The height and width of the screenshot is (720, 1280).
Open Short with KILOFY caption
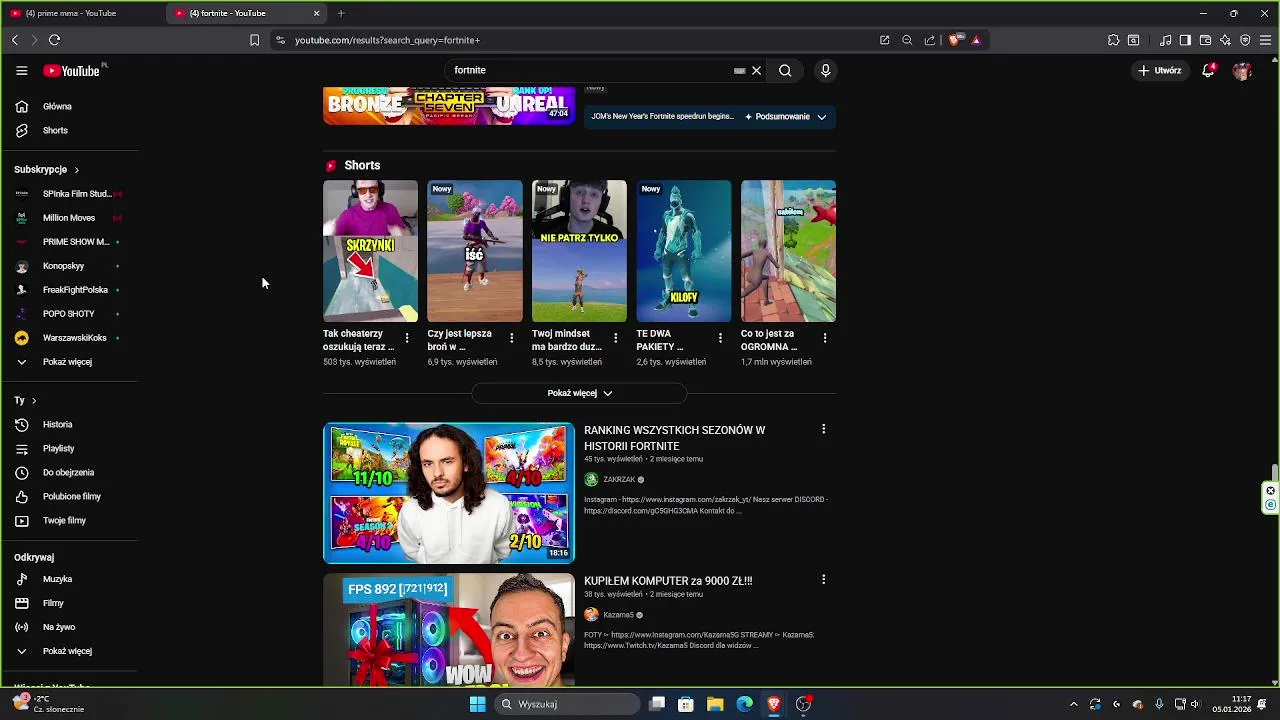click(684, 251)
